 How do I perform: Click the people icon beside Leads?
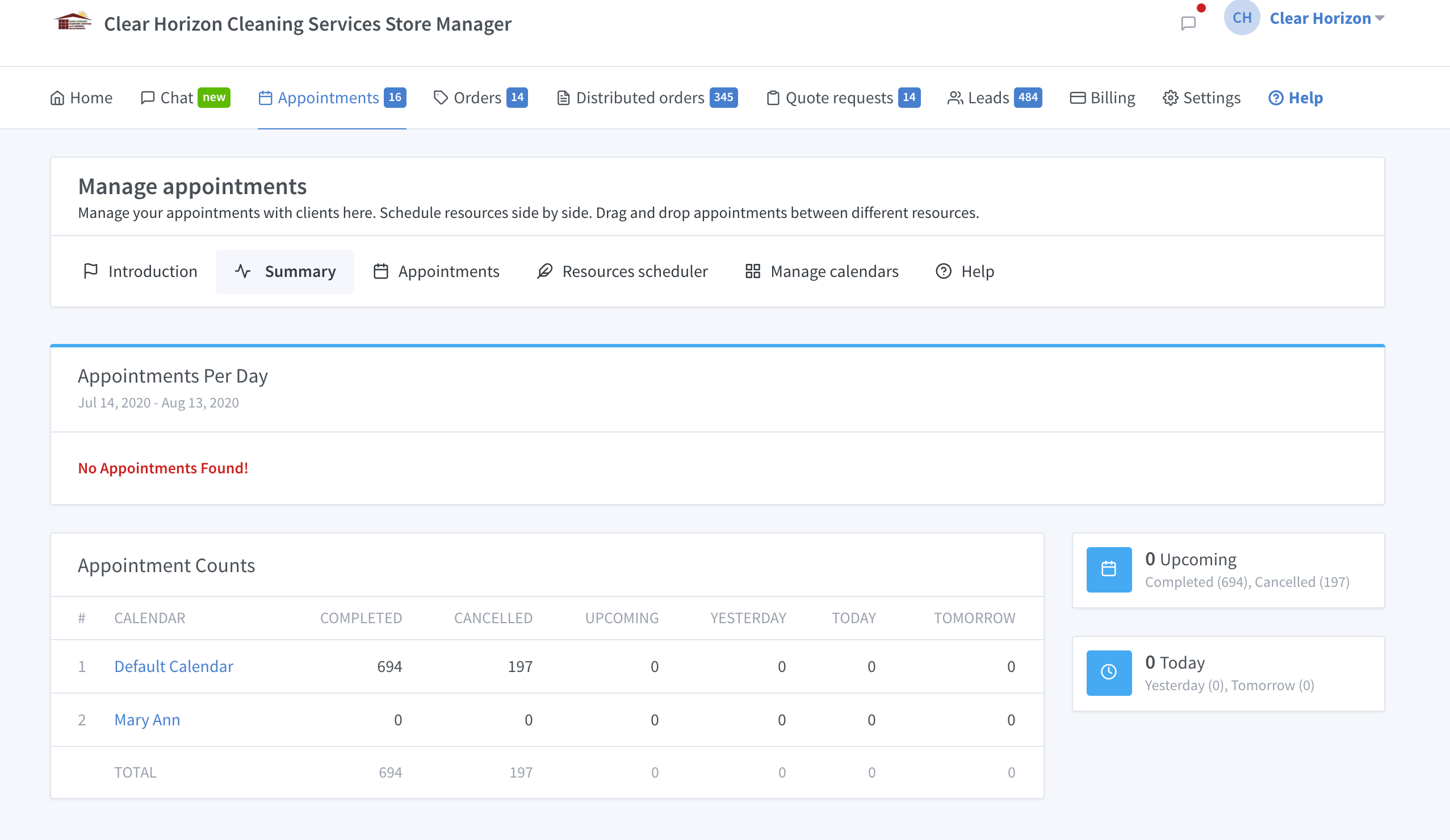(955, 98)
